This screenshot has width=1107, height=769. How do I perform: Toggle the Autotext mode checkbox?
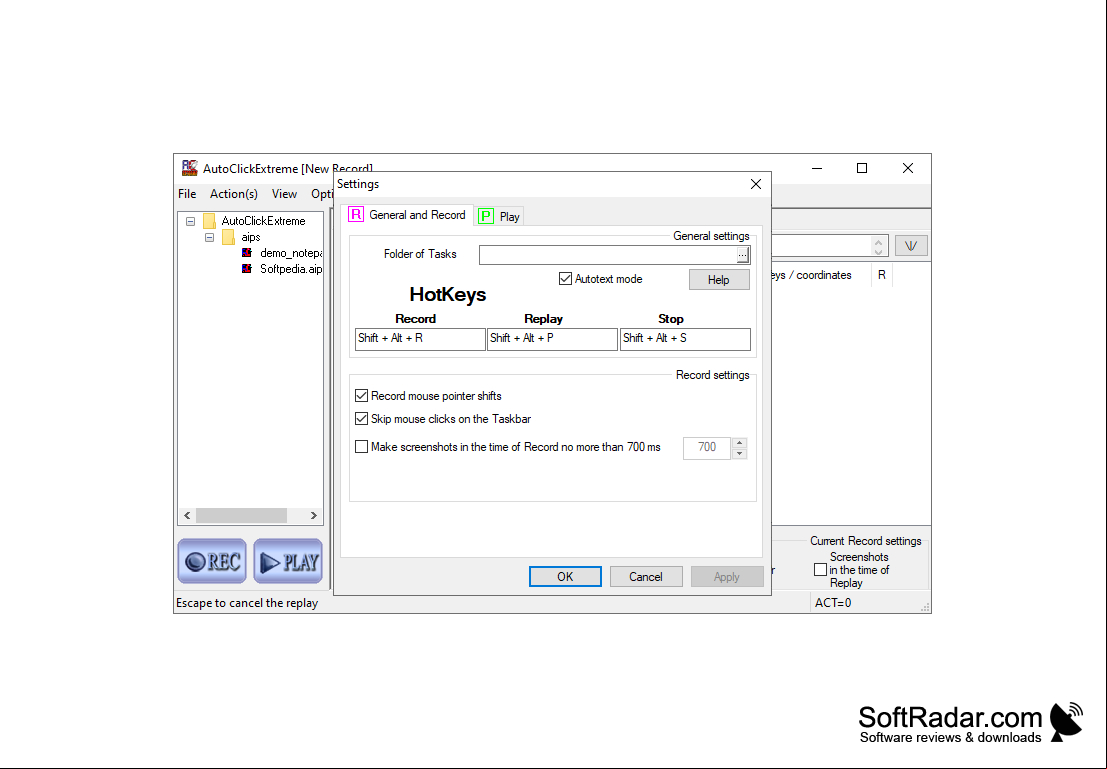tap(565, 279)
